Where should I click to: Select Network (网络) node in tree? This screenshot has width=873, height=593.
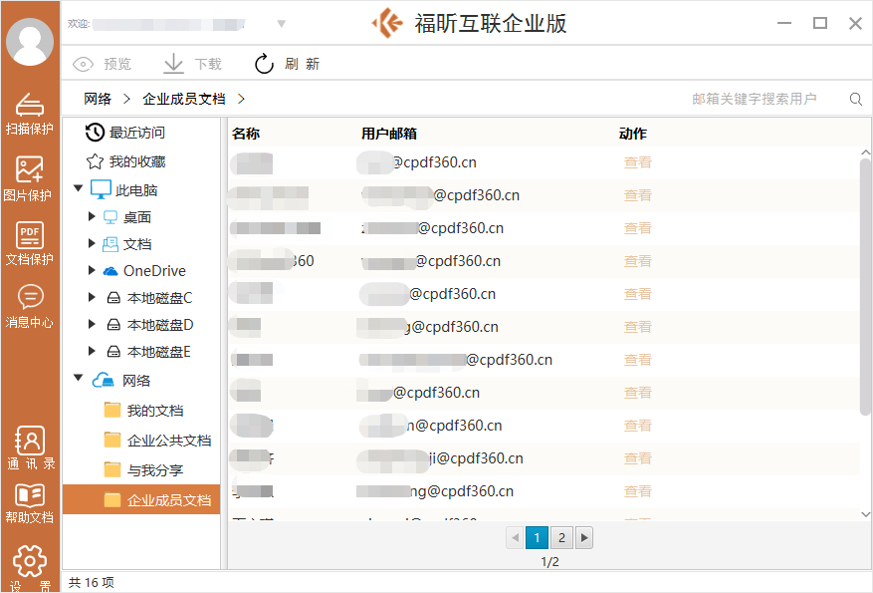(x=121, y=380)
